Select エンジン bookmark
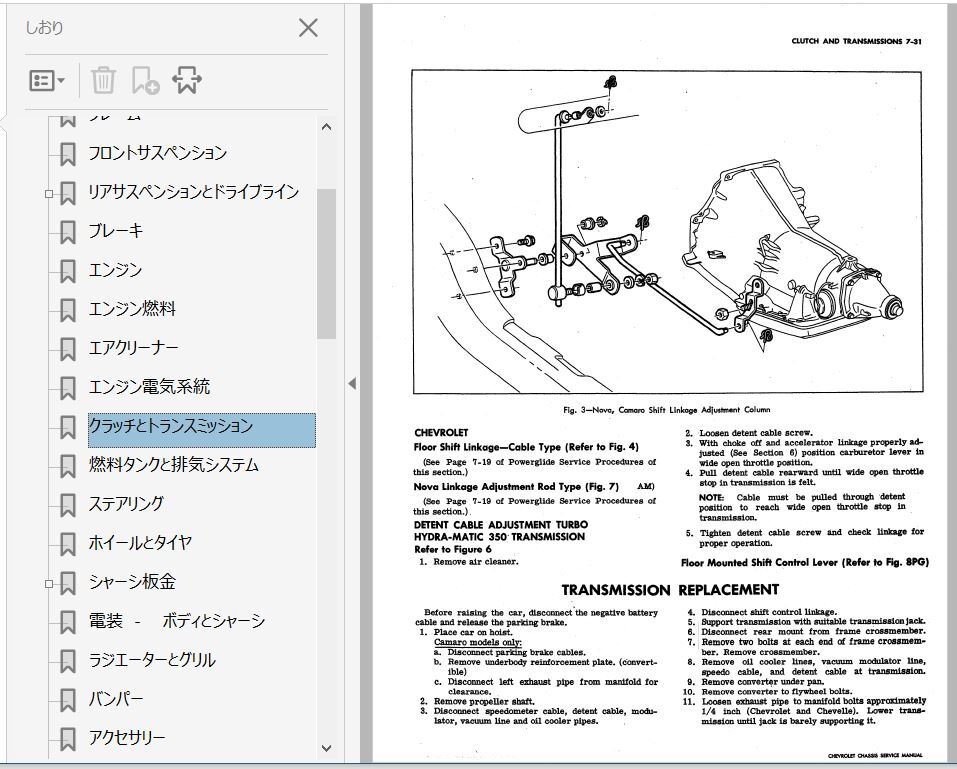 coord(115,270)
